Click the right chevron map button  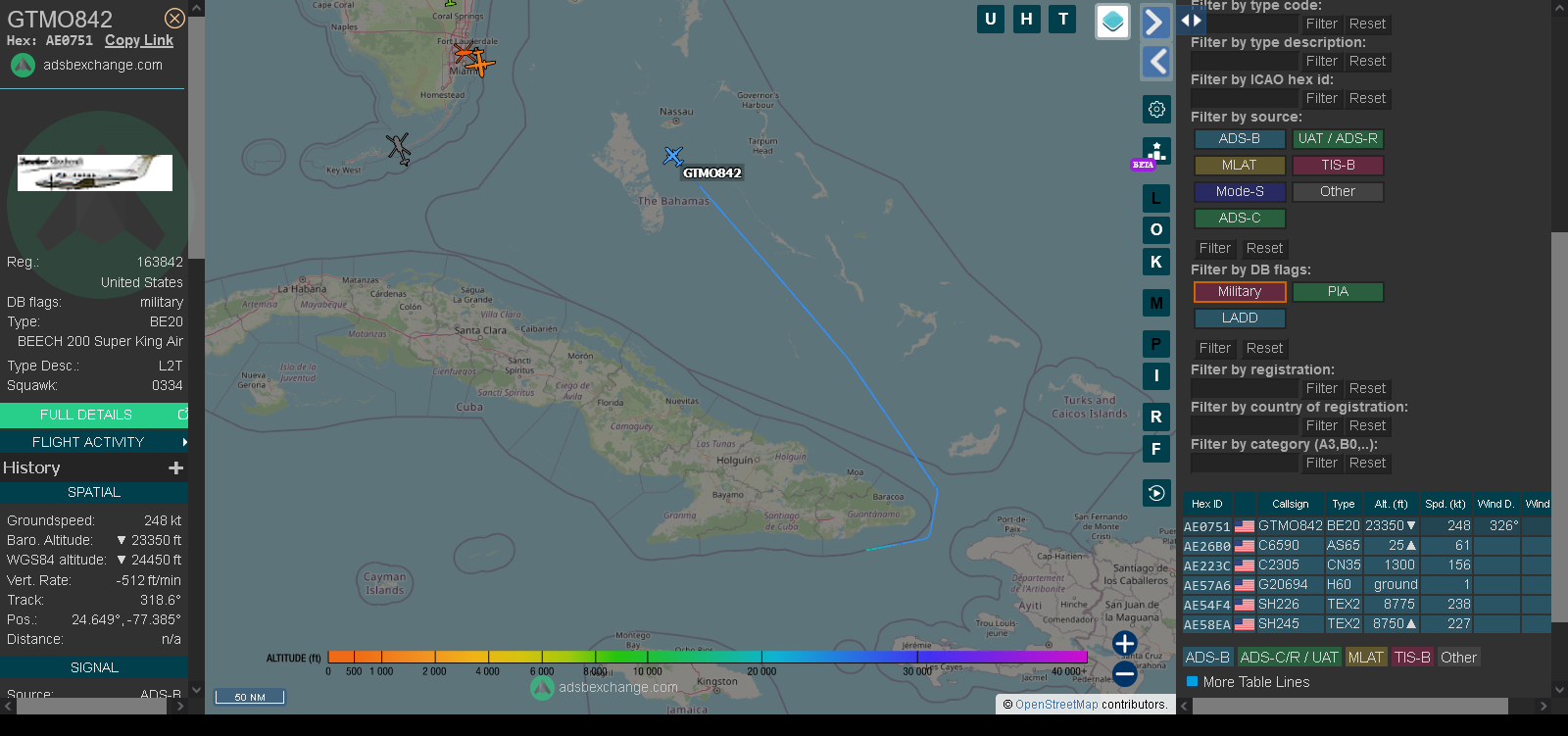click(1156, 22)
